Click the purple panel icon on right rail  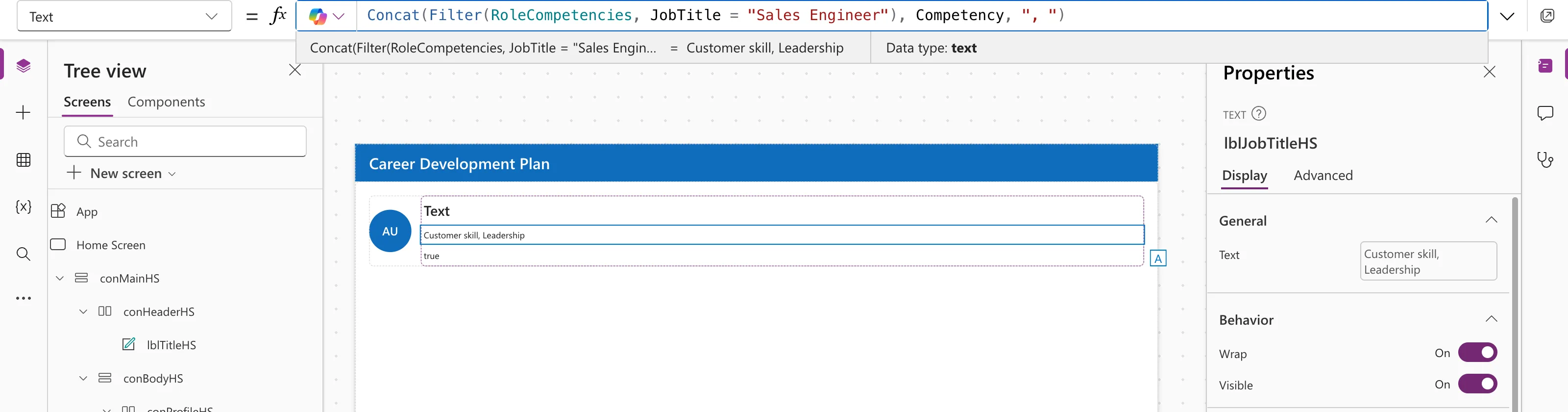(x=1545, y=66)
